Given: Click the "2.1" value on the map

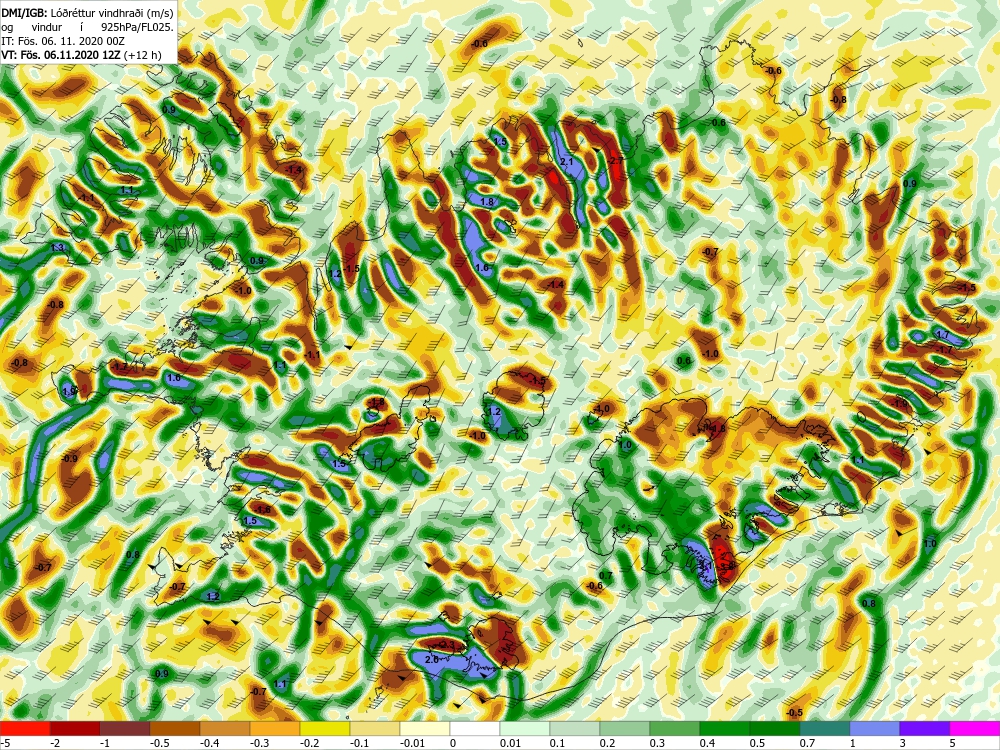Looking at the screenshot, I should click(x=566, y=163).
